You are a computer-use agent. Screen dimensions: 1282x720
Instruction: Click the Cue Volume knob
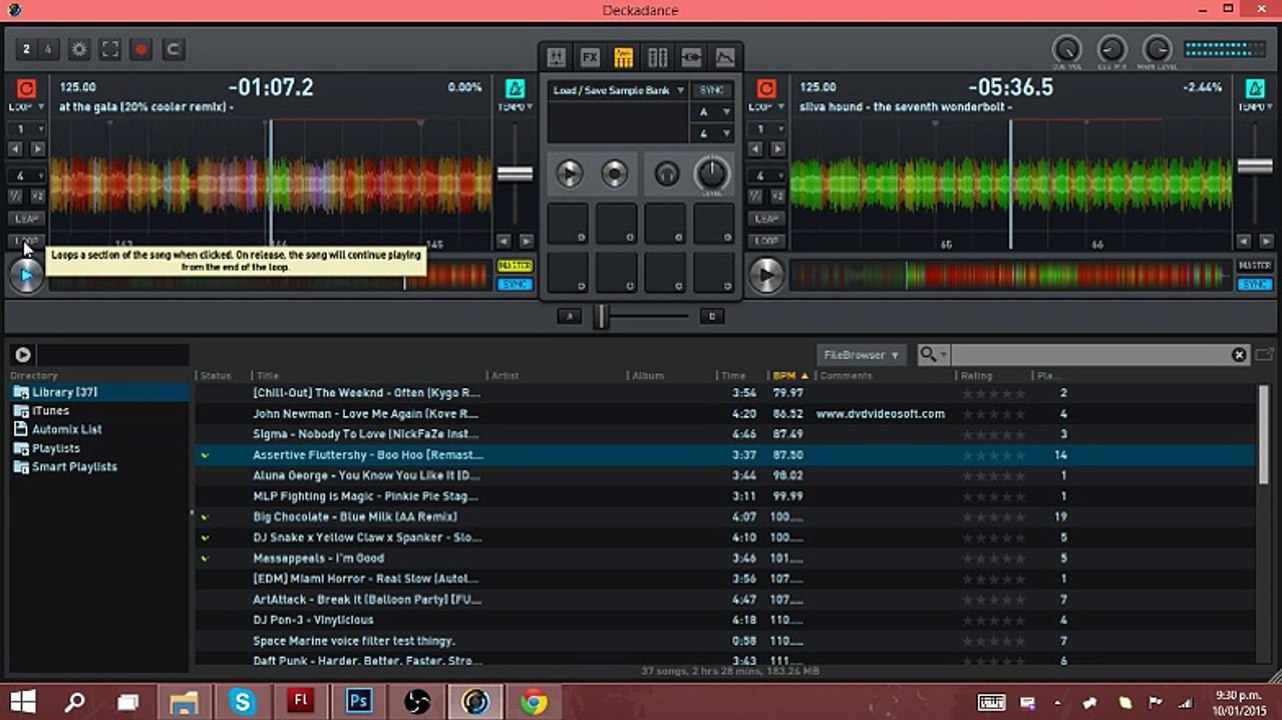click(x=1067, y=49)
